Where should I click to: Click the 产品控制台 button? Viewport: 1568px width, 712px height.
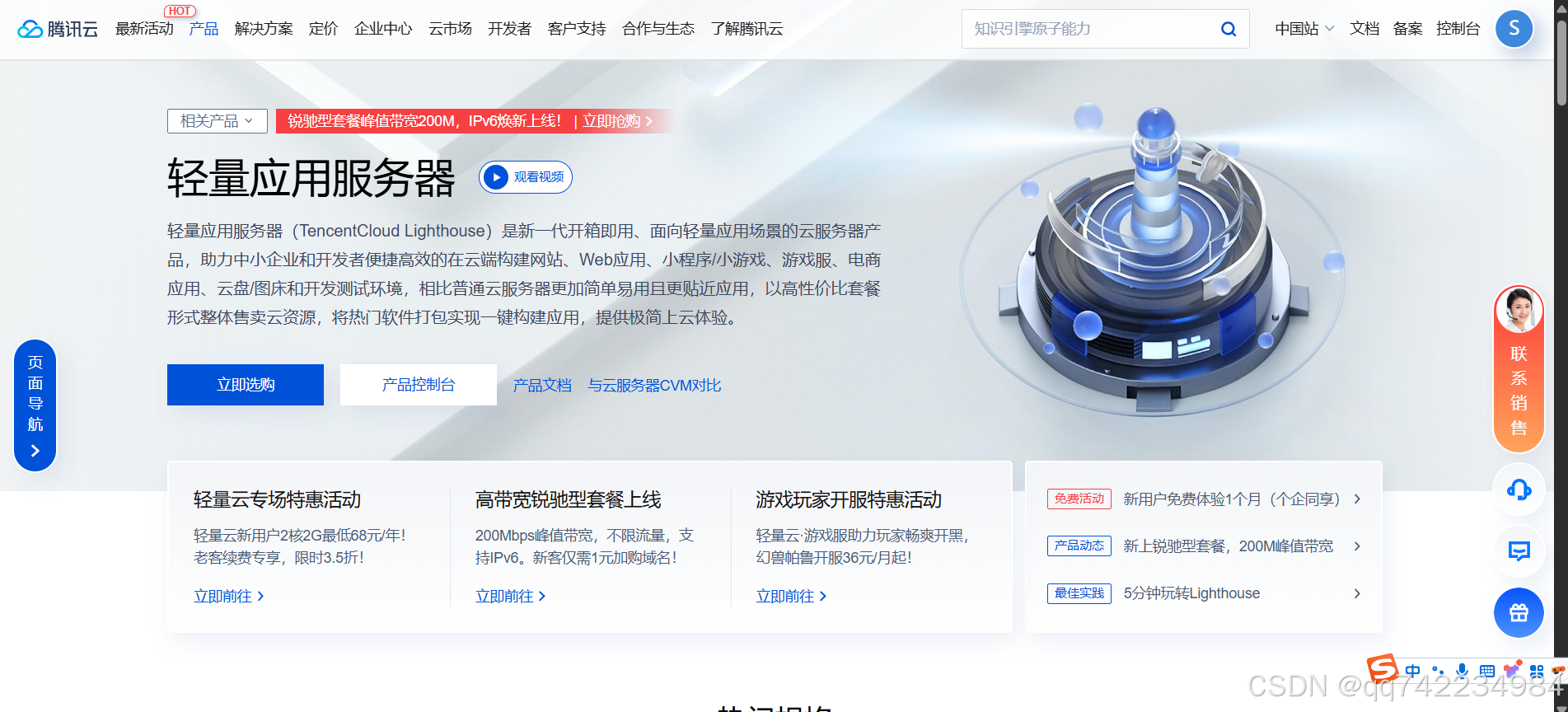pyautogui.click(x=419, y=385)
